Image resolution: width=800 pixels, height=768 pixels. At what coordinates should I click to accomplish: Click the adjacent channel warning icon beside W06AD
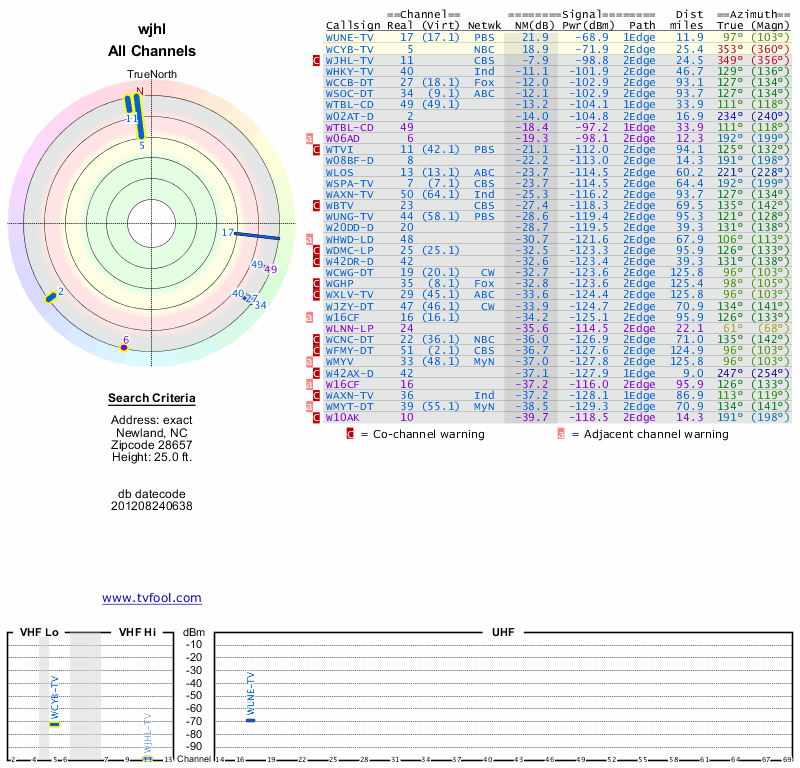310,138
